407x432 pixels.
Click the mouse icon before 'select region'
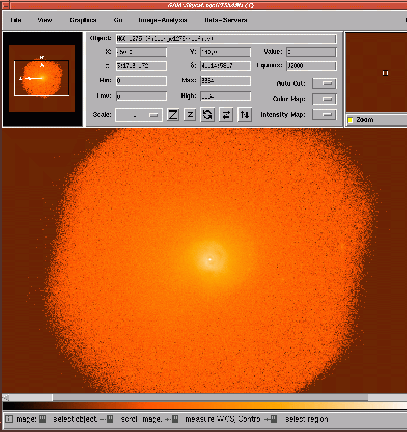tap(274, 419)
